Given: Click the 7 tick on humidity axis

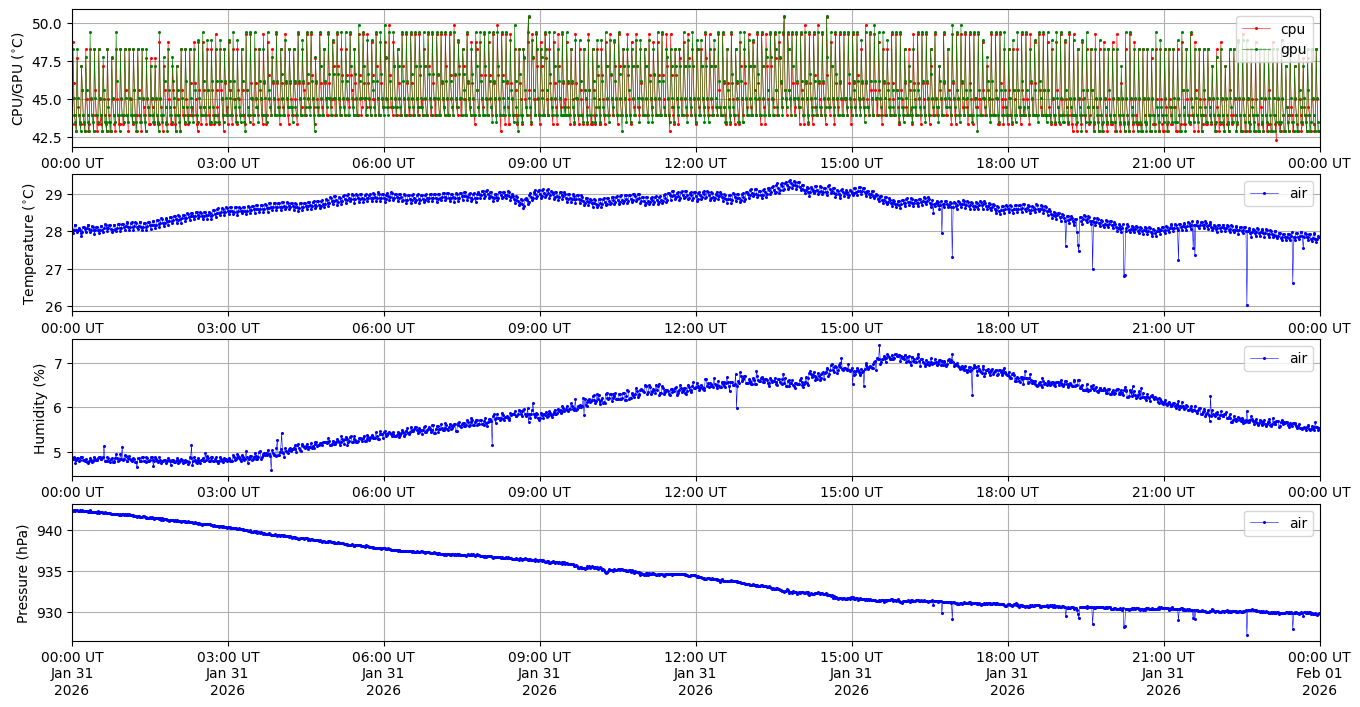Looking at the screenshot, I should pos(60,363).
